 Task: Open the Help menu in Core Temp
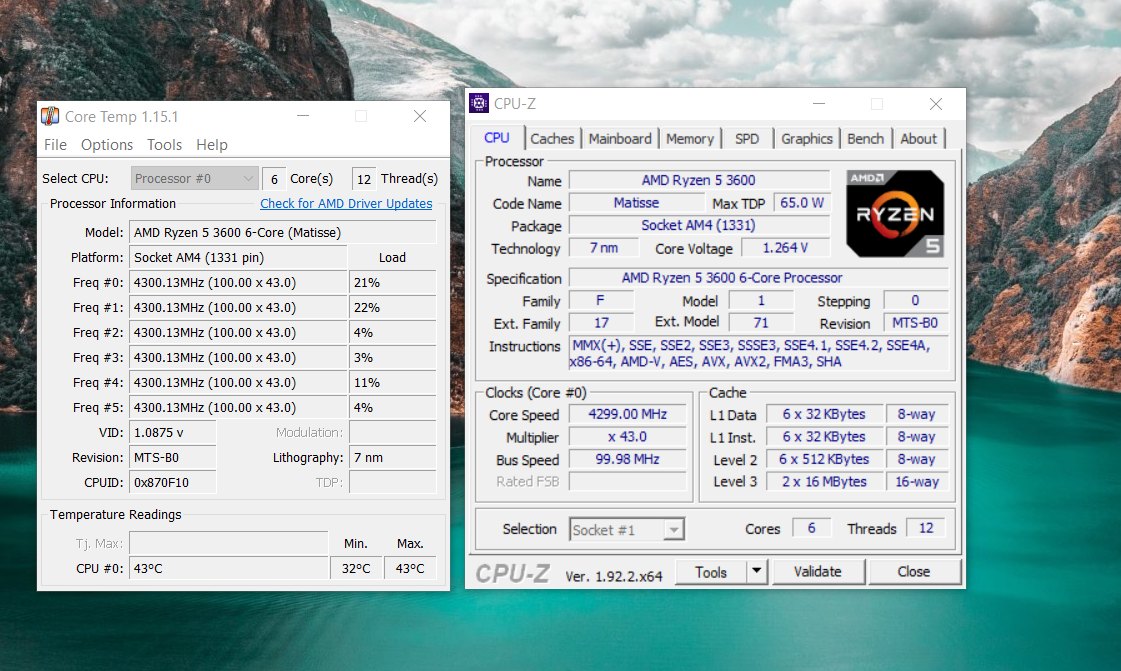(x=212, y=145)
